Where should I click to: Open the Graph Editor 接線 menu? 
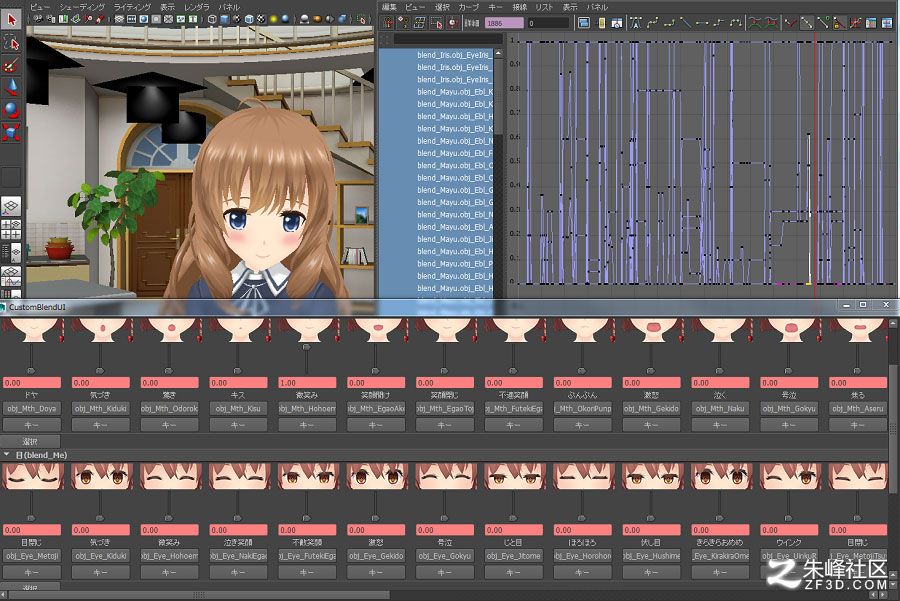519,6
